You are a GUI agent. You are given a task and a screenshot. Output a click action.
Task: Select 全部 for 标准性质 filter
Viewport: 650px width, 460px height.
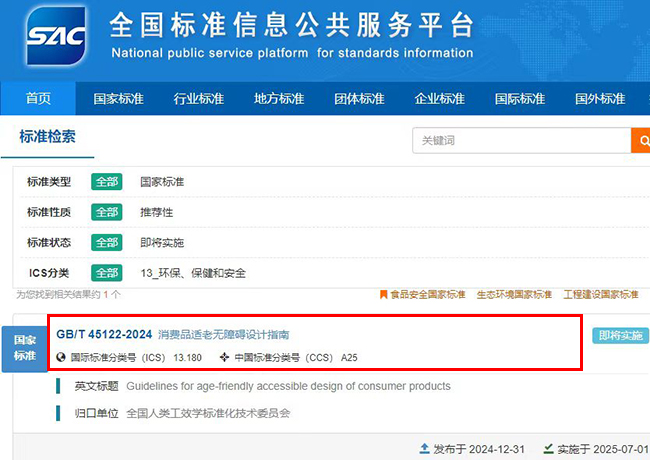coord(107,212)
